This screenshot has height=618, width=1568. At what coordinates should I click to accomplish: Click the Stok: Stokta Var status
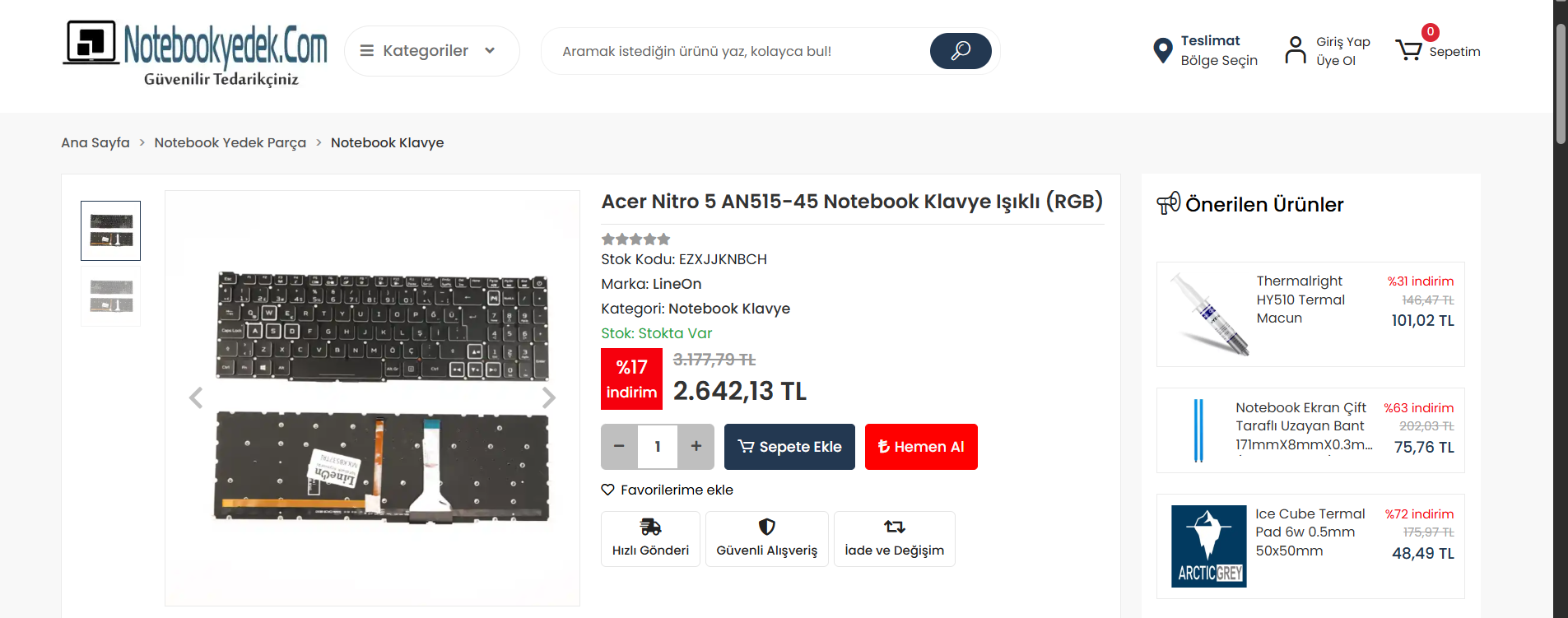(x=656, y=333)
